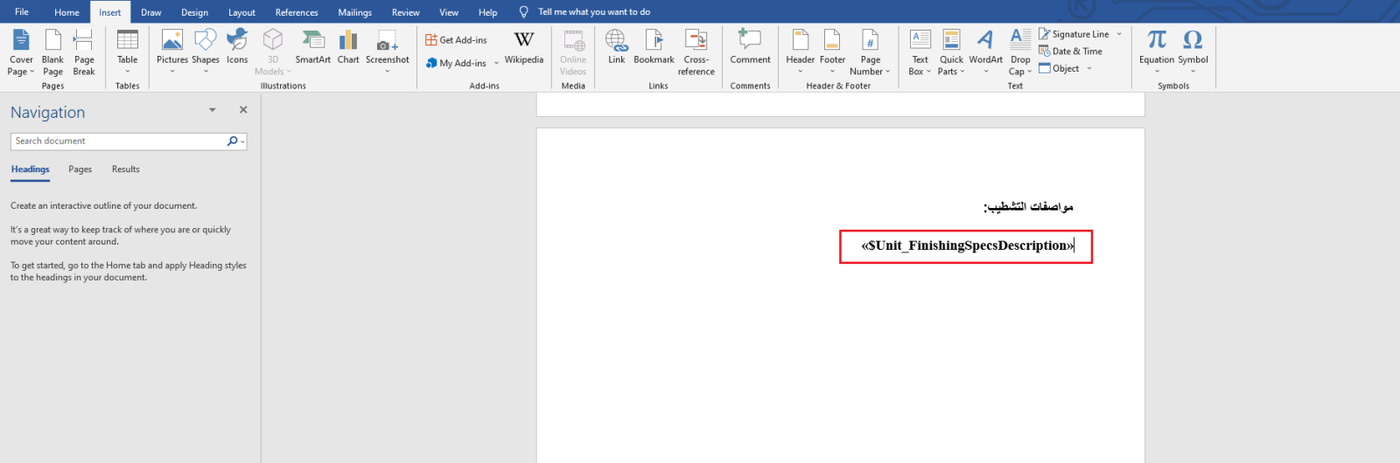1400x463 pixels.
Task: Insert a Table from the ribbon
Action: coord(127,50)
